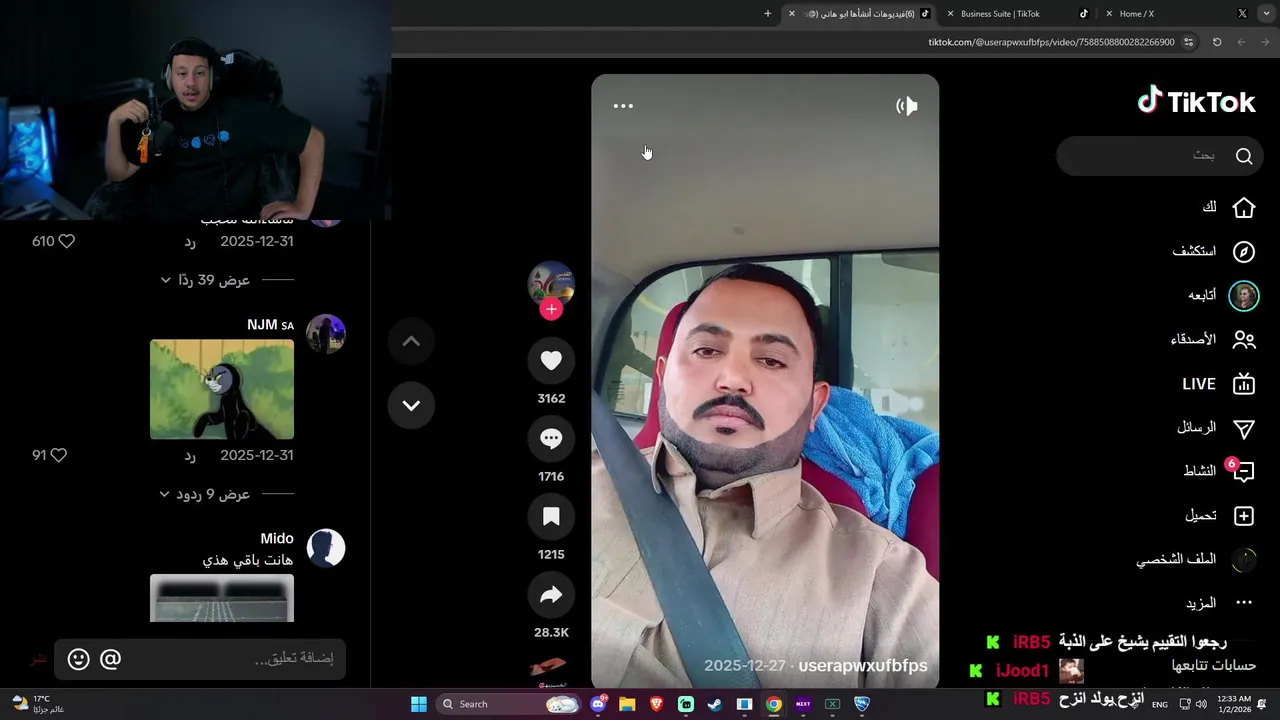Reload the page in browser
This screenshot has height=720, width=1280.
(1217, 42)
